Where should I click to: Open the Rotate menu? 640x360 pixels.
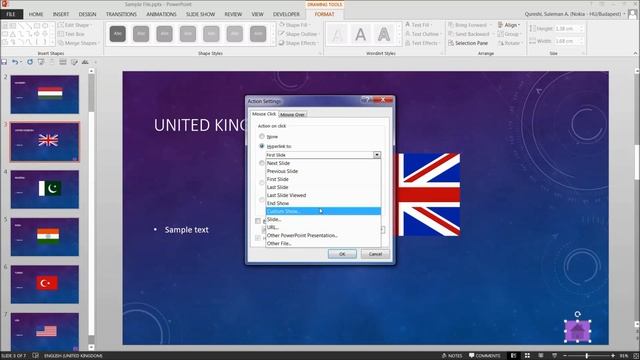[x=510, y=43]
